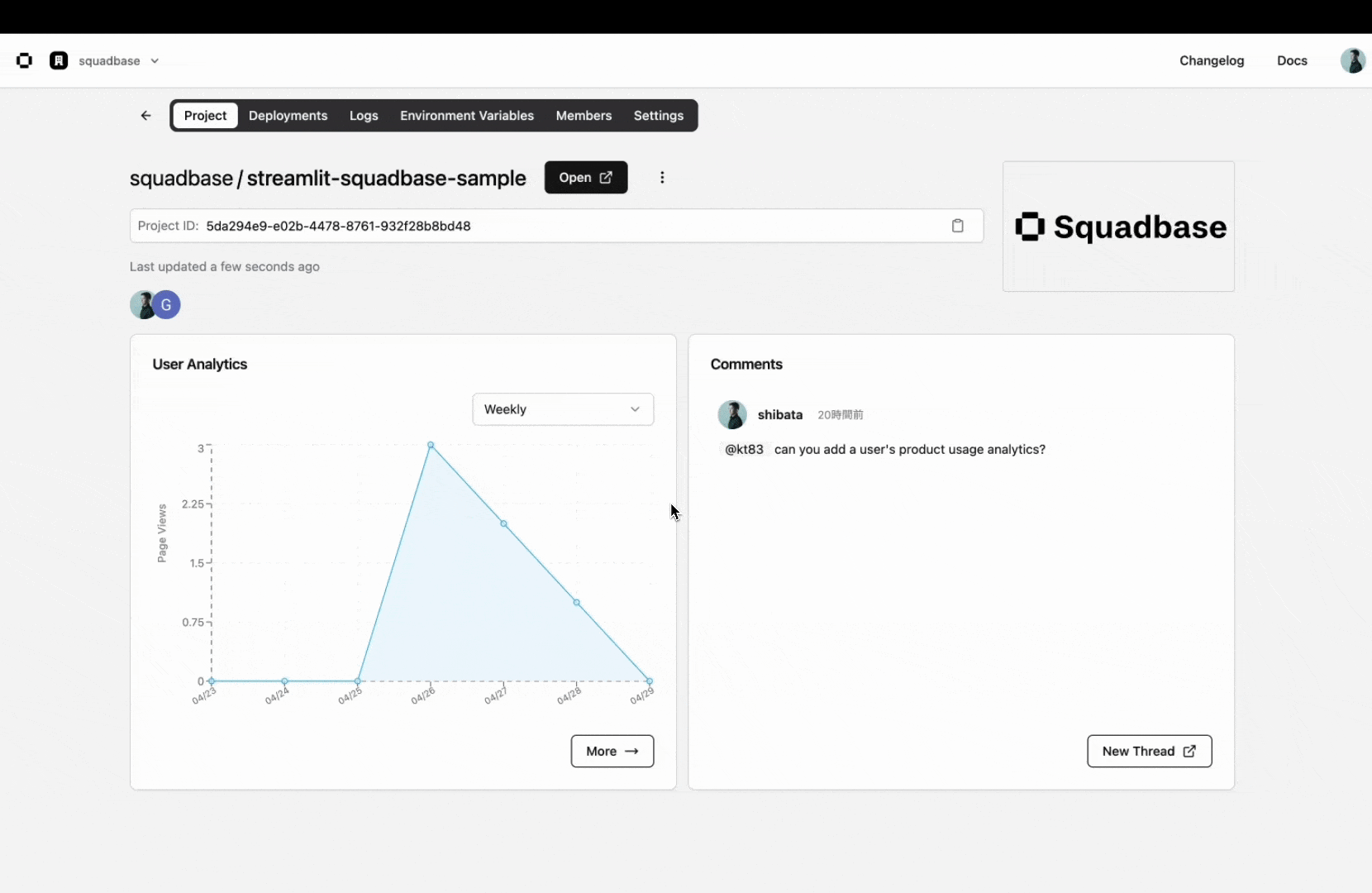
Task: Expand the squadbase team switcher dropdown
Action: tap(154, 61)
